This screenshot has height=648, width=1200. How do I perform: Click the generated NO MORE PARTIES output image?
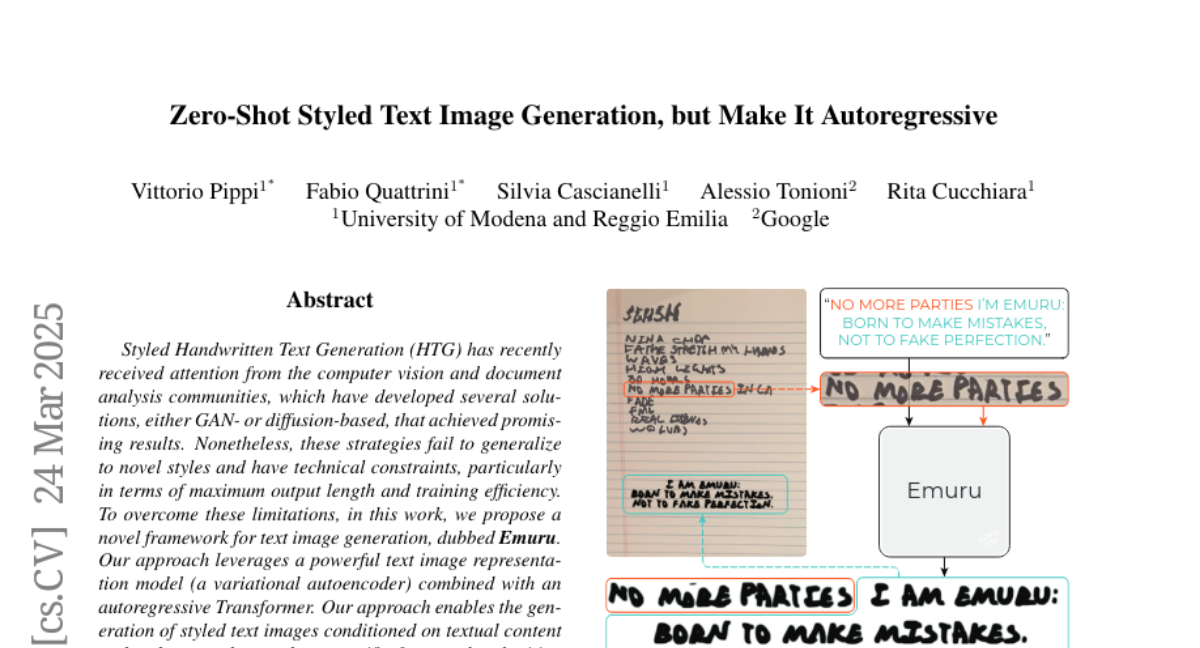click(x=730, y=596)
